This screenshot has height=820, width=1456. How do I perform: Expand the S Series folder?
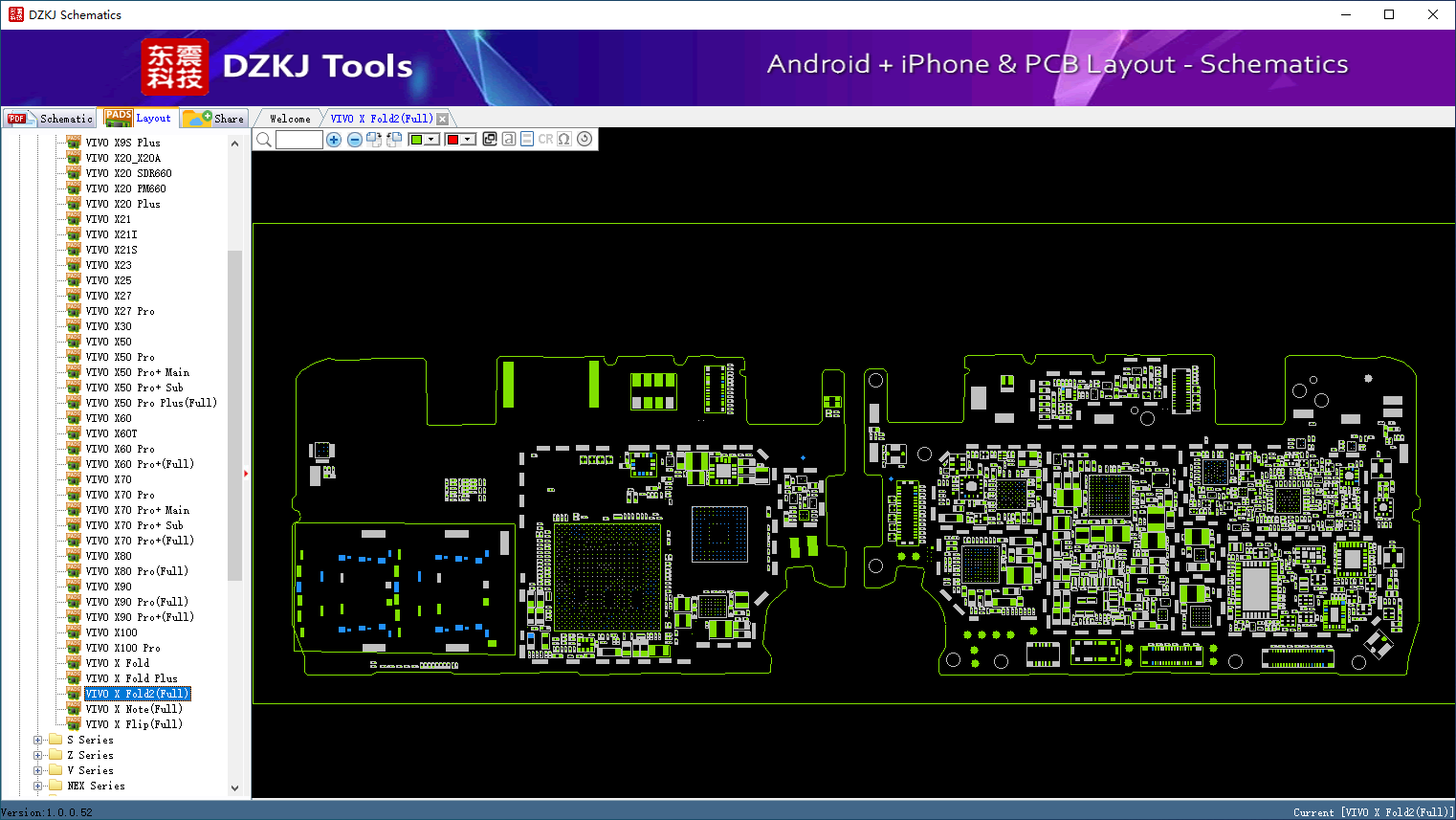[38, 740]
